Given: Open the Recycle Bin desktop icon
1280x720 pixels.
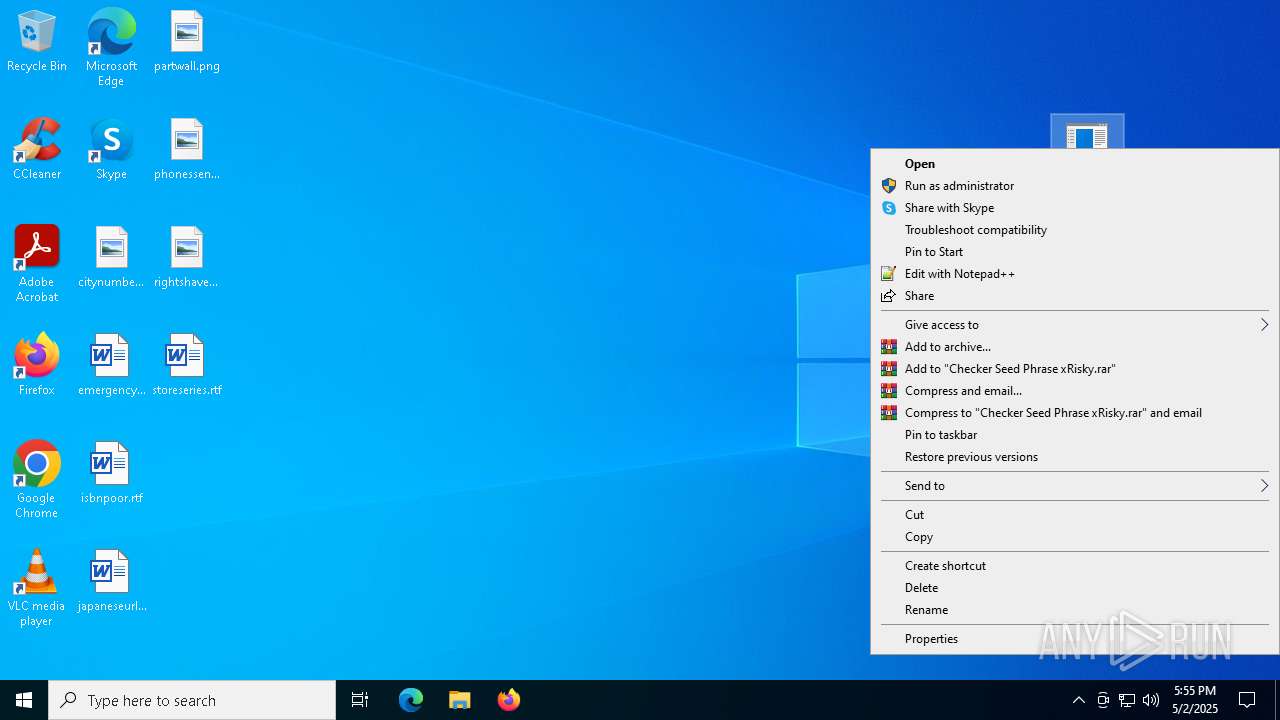Looking at the screenshot, I should coord(37,42).
